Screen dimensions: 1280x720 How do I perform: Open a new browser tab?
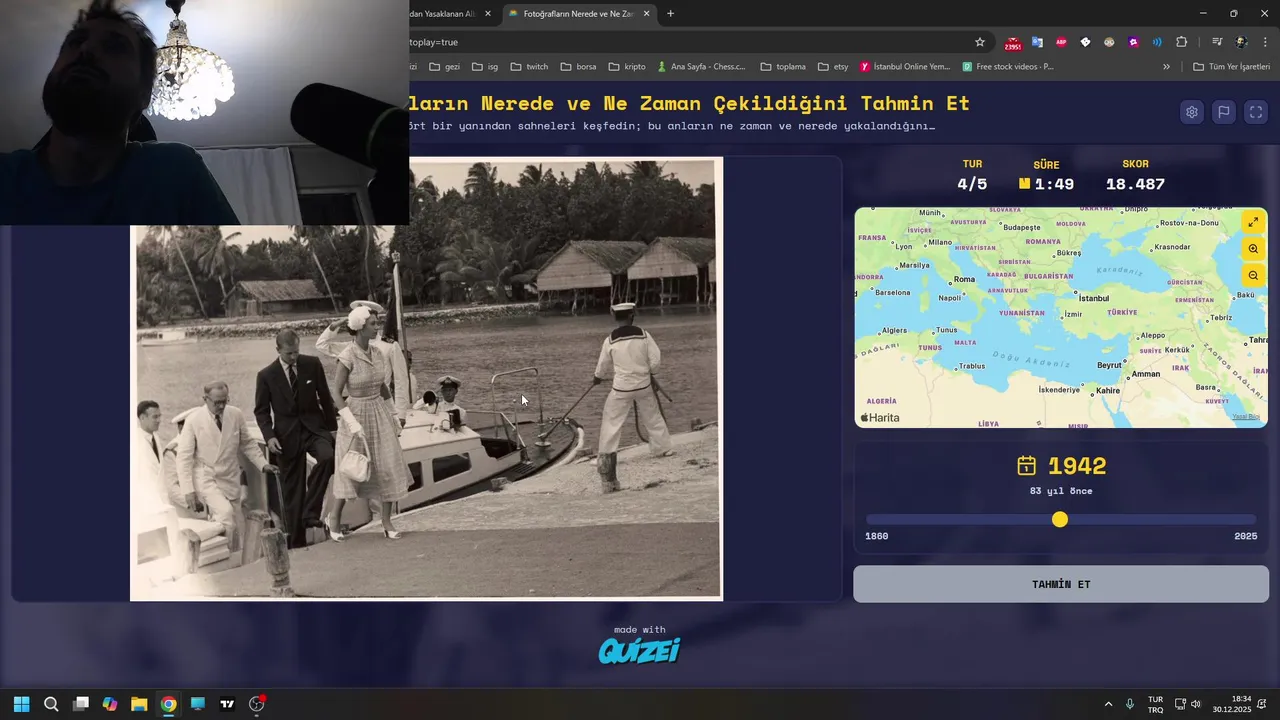tap(670, 14)
